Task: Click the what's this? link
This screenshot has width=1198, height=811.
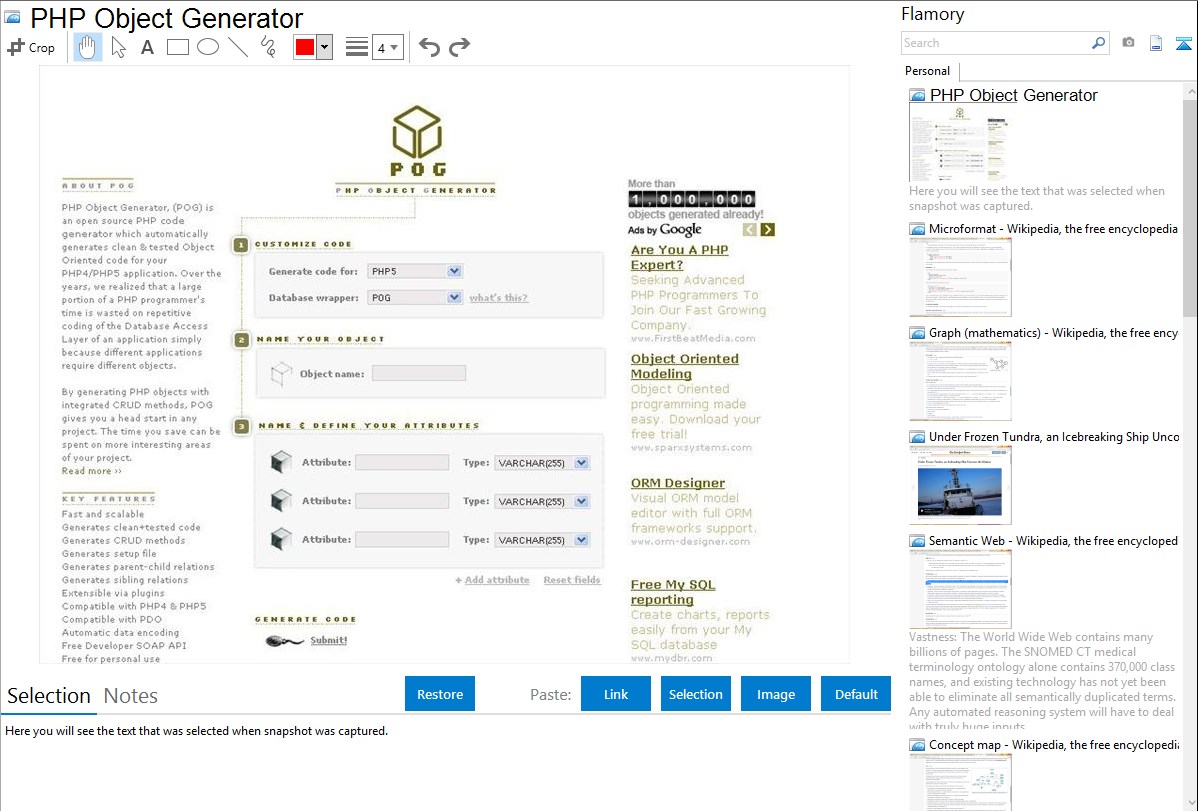Action: [x=498, y=297]
